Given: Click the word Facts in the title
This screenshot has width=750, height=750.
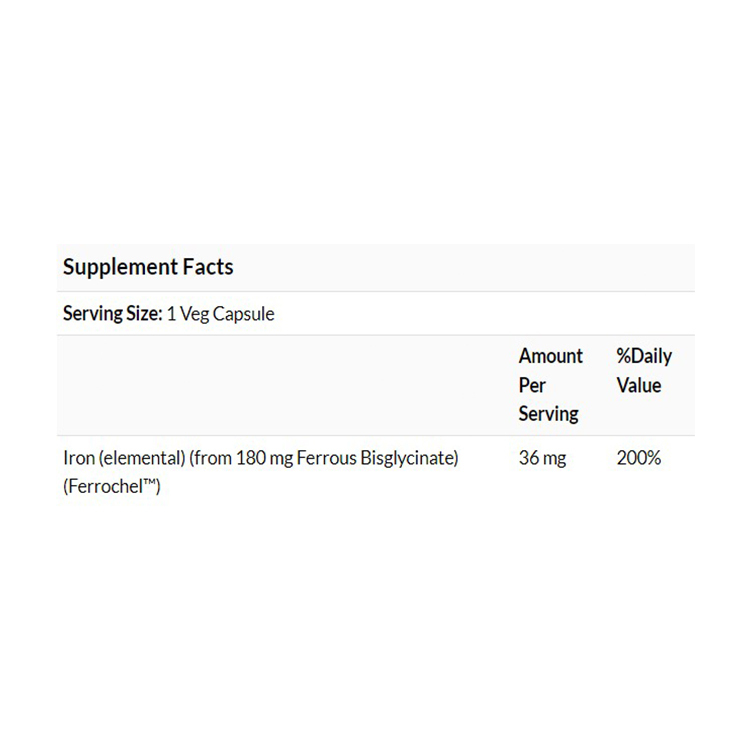Looking at the screenshot, I should coord(209,267).
